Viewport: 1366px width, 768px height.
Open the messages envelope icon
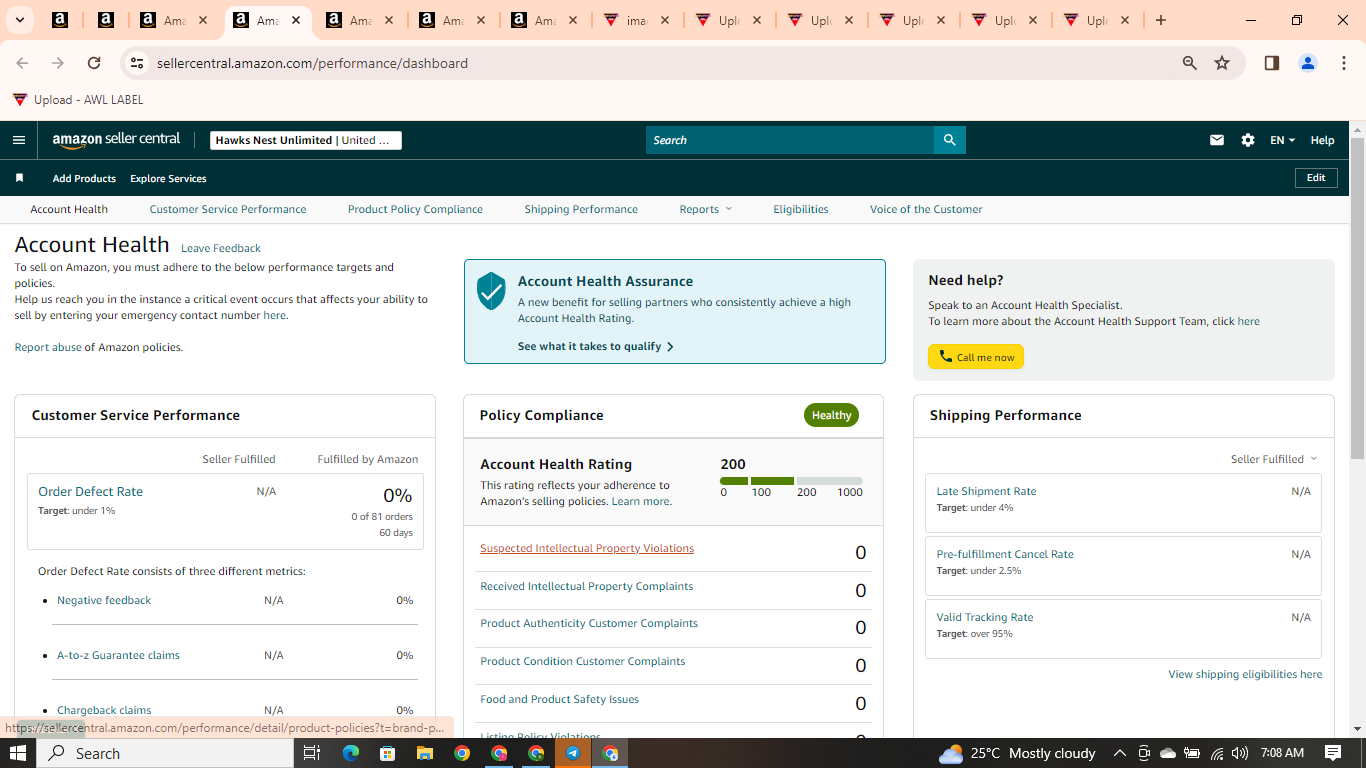point(1217,140)
